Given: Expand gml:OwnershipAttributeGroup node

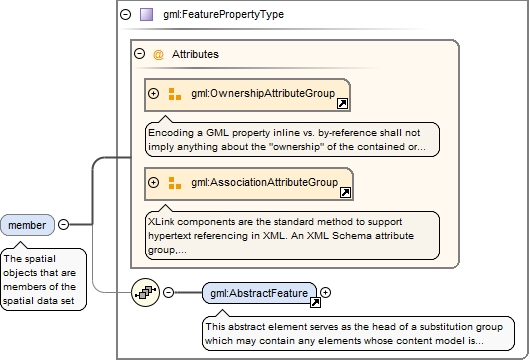Looking at the screenshot, I should (x=153, y=93).
